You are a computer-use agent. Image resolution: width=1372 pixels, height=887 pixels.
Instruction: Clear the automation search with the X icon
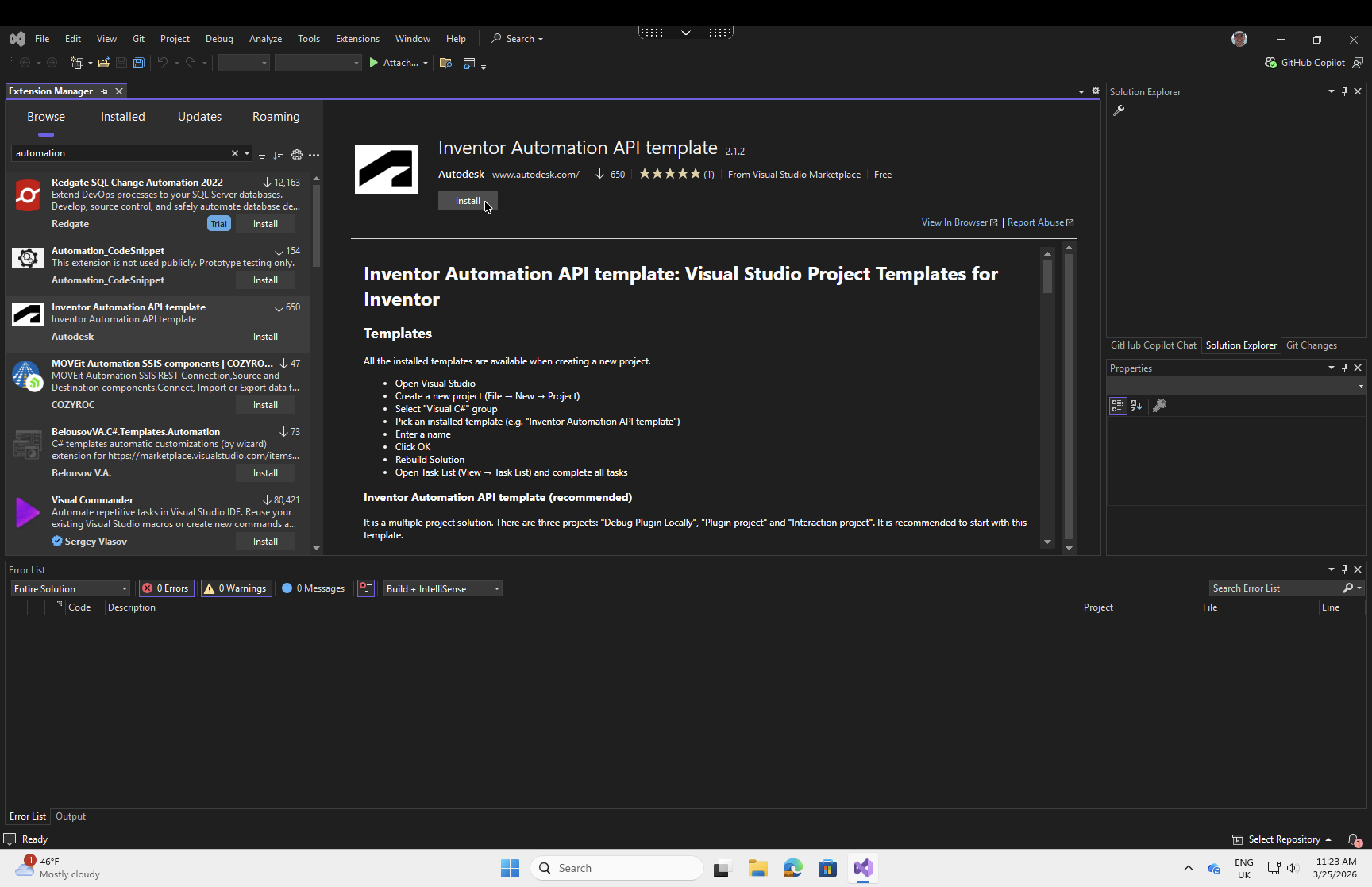(235, 153)
